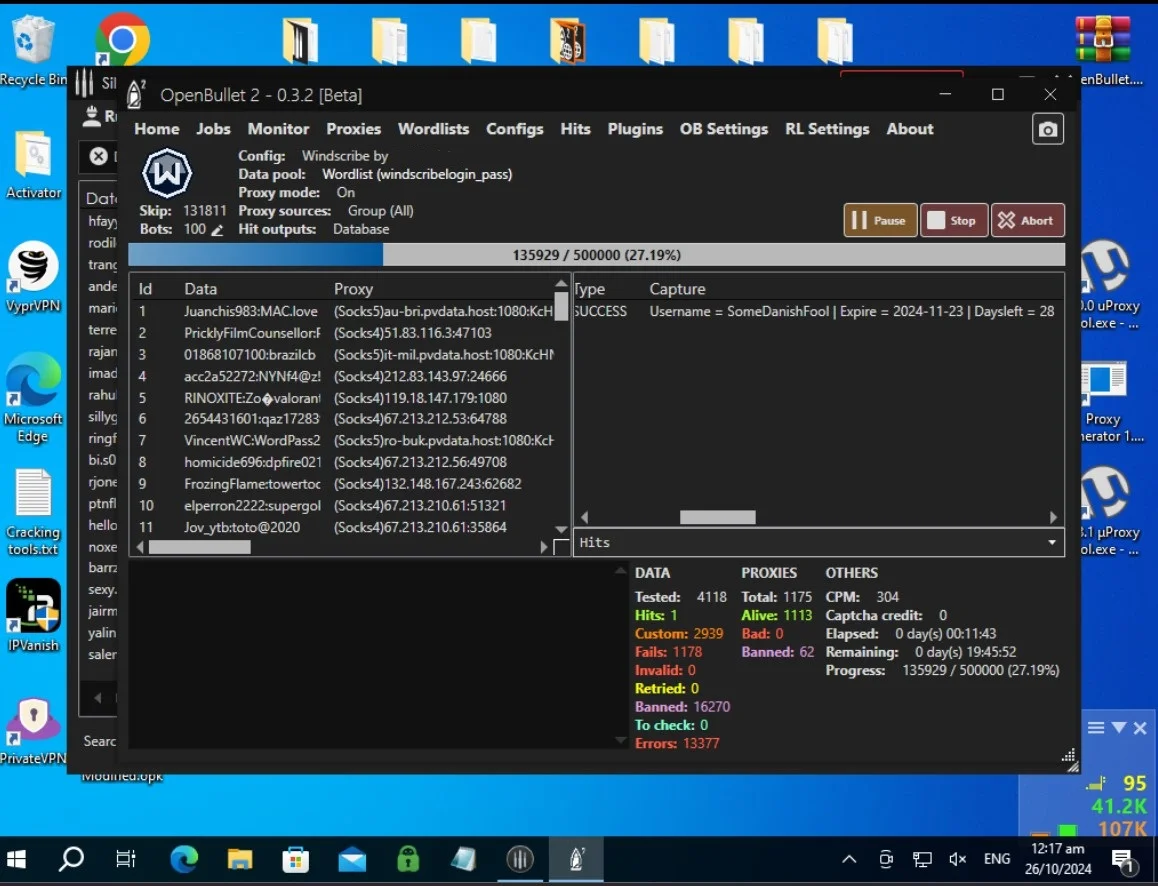1158x886 pixels.
Task: Open File Explorer from the taskbar
Action: [x=240, y=859]
